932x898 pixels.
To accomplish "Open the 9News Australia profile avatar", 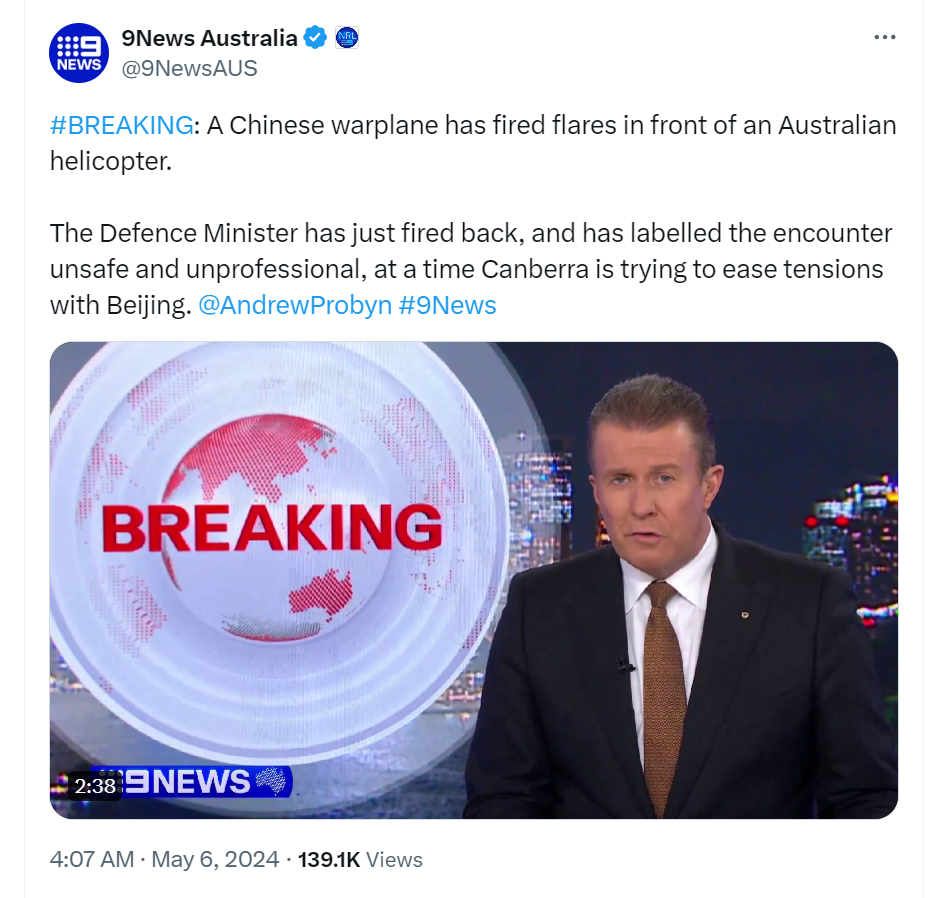I will click(x=78, y=52).
